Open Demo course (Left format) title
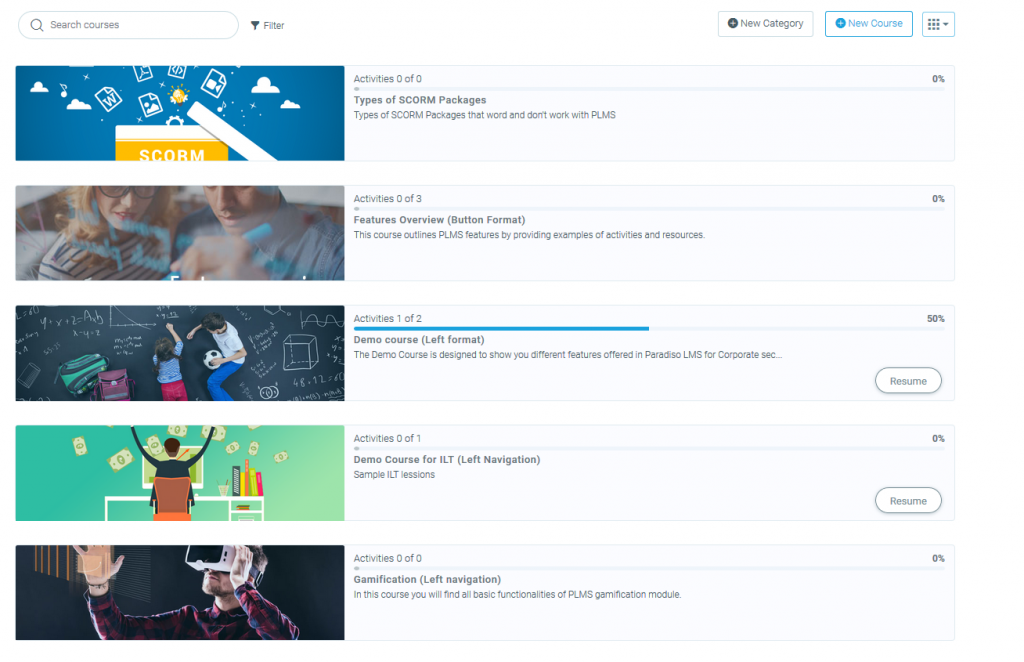1024x662 pixels. point(416,340)
